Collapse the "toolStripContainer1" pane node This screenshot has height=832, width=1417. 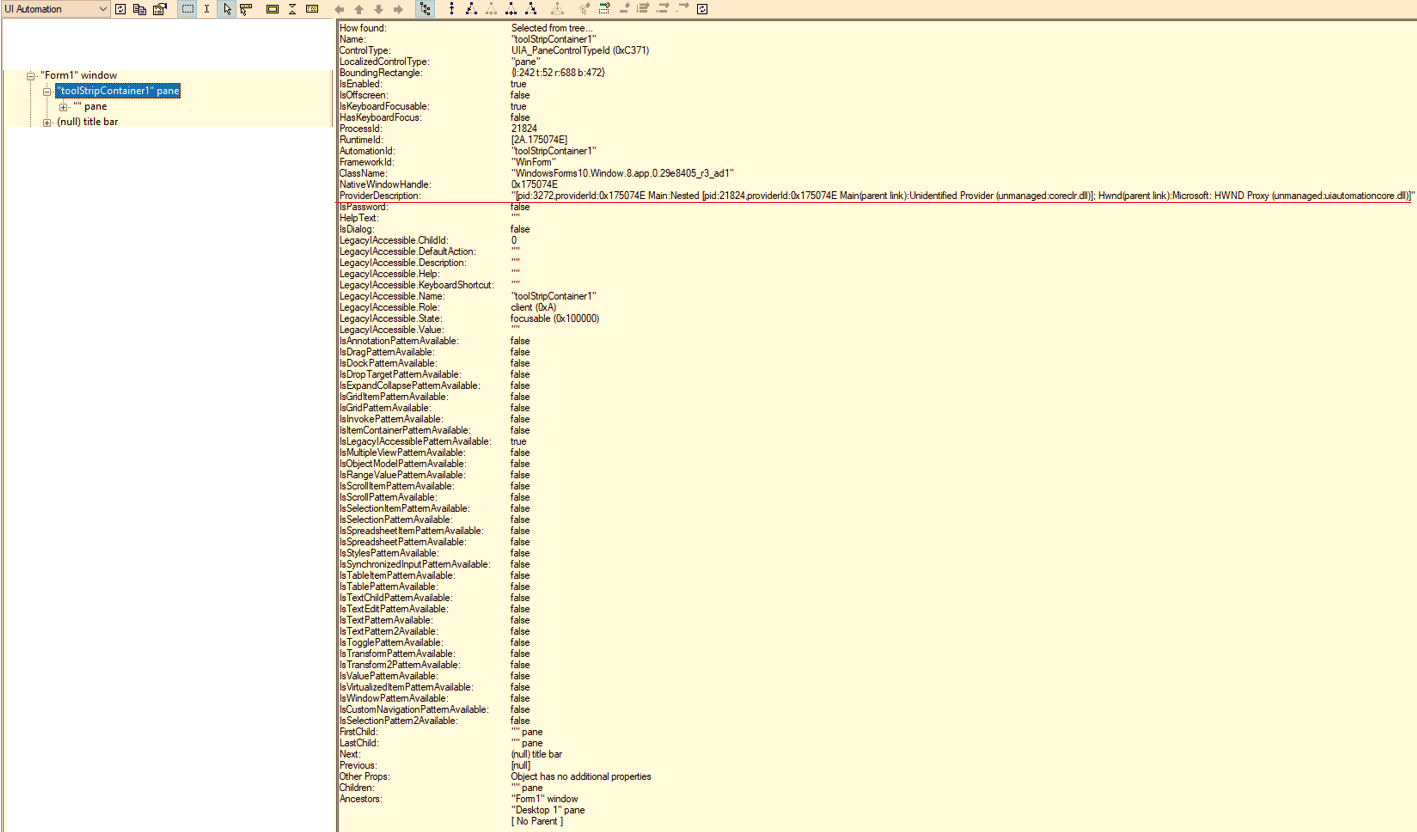(47, 91)
